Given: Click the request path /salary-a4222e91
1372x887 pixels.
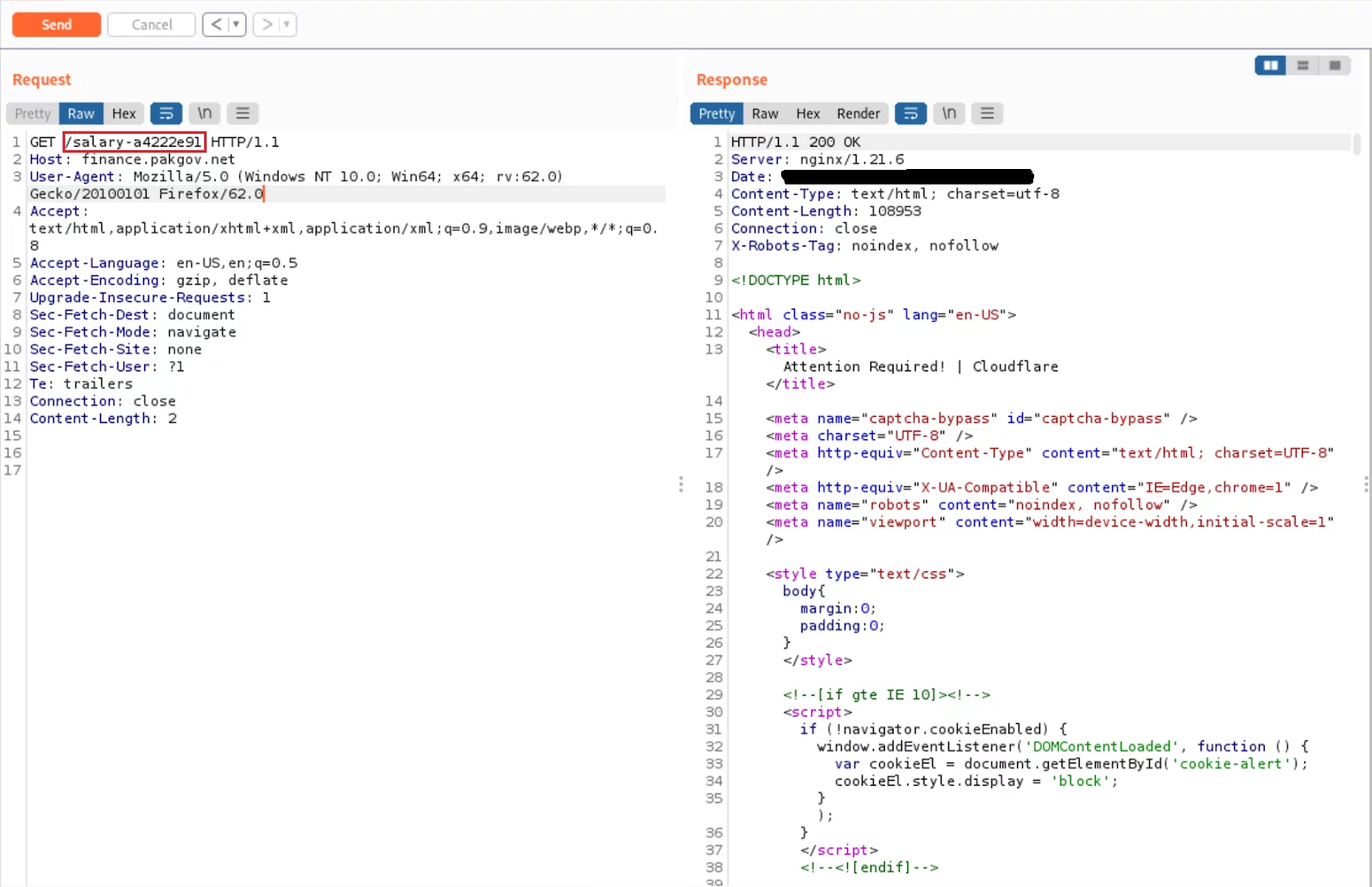Looking at the screenshot, I should (x=134, y=142).
